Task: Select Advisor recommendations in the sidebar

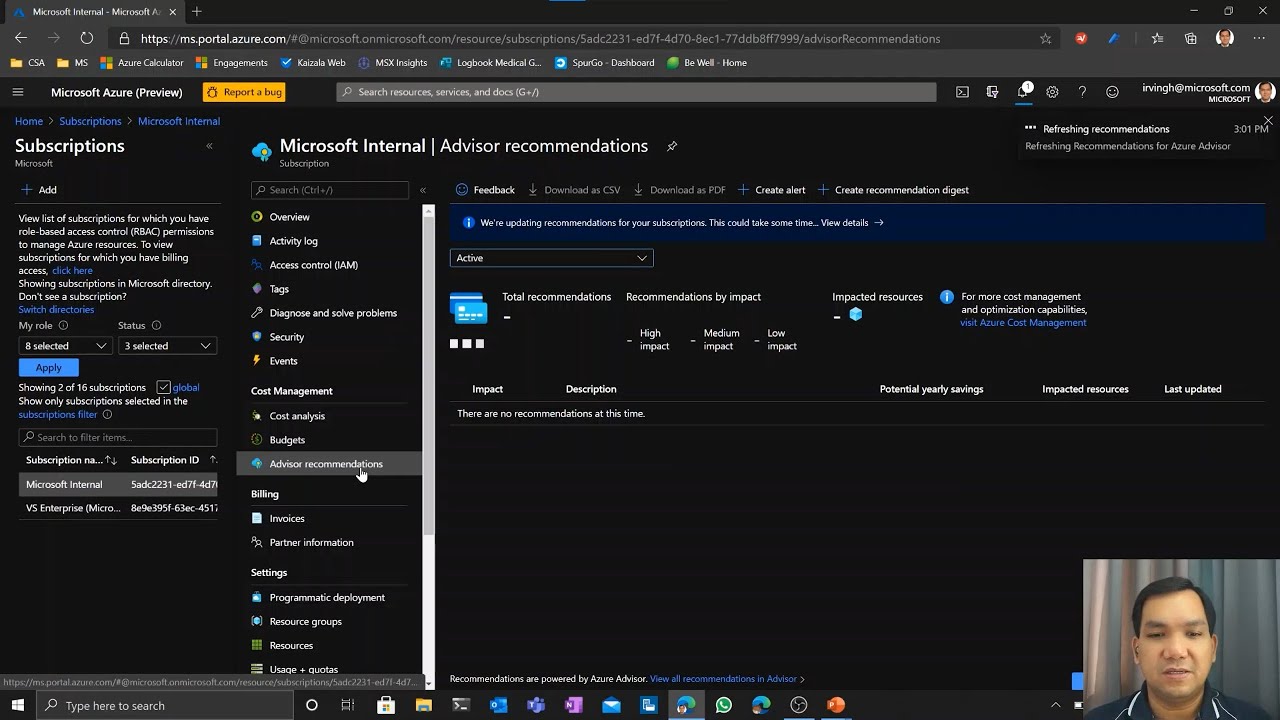Action: (330, 464)
